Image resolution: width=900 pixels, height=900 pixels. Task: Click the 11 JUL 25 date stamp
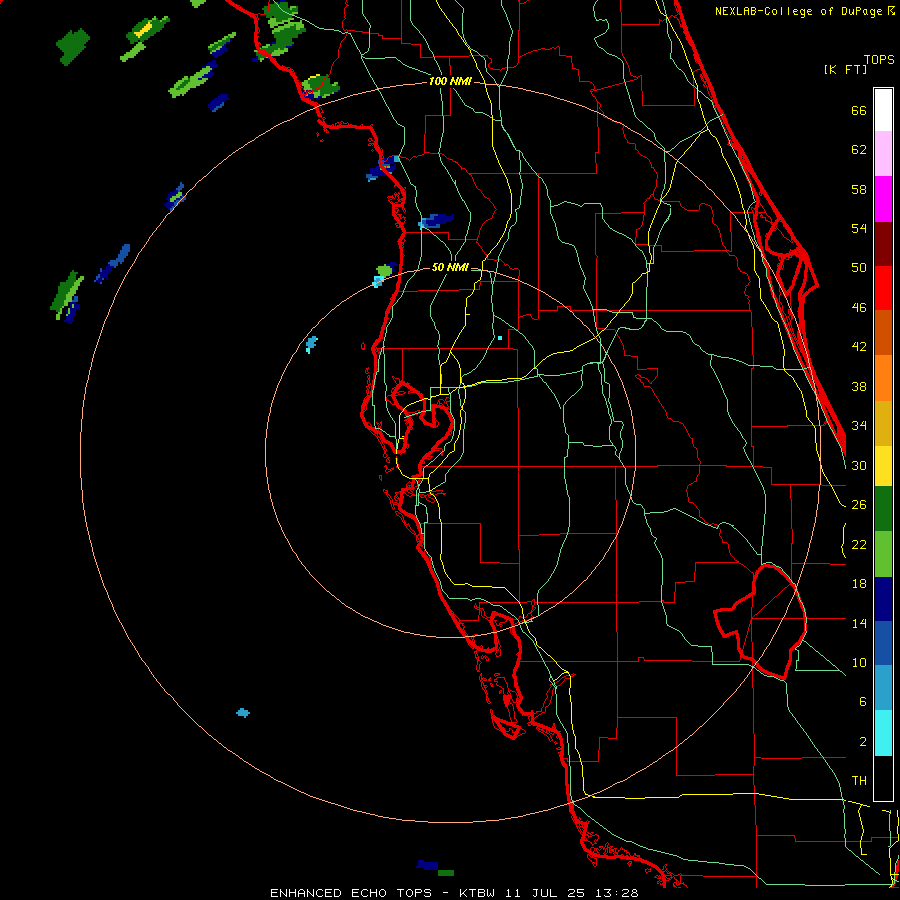(x=544, y=893)
